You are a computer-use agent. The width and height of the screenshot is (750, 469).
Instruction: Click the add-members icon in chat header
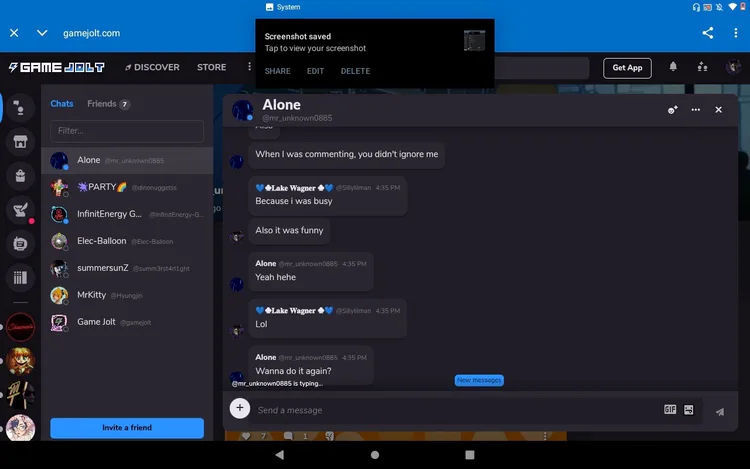[673, 110]
